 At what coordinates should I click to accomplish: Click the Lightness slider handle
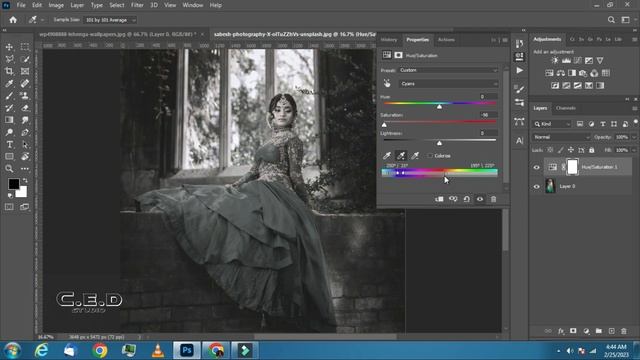pyautogui.click(x=440, y=143)
